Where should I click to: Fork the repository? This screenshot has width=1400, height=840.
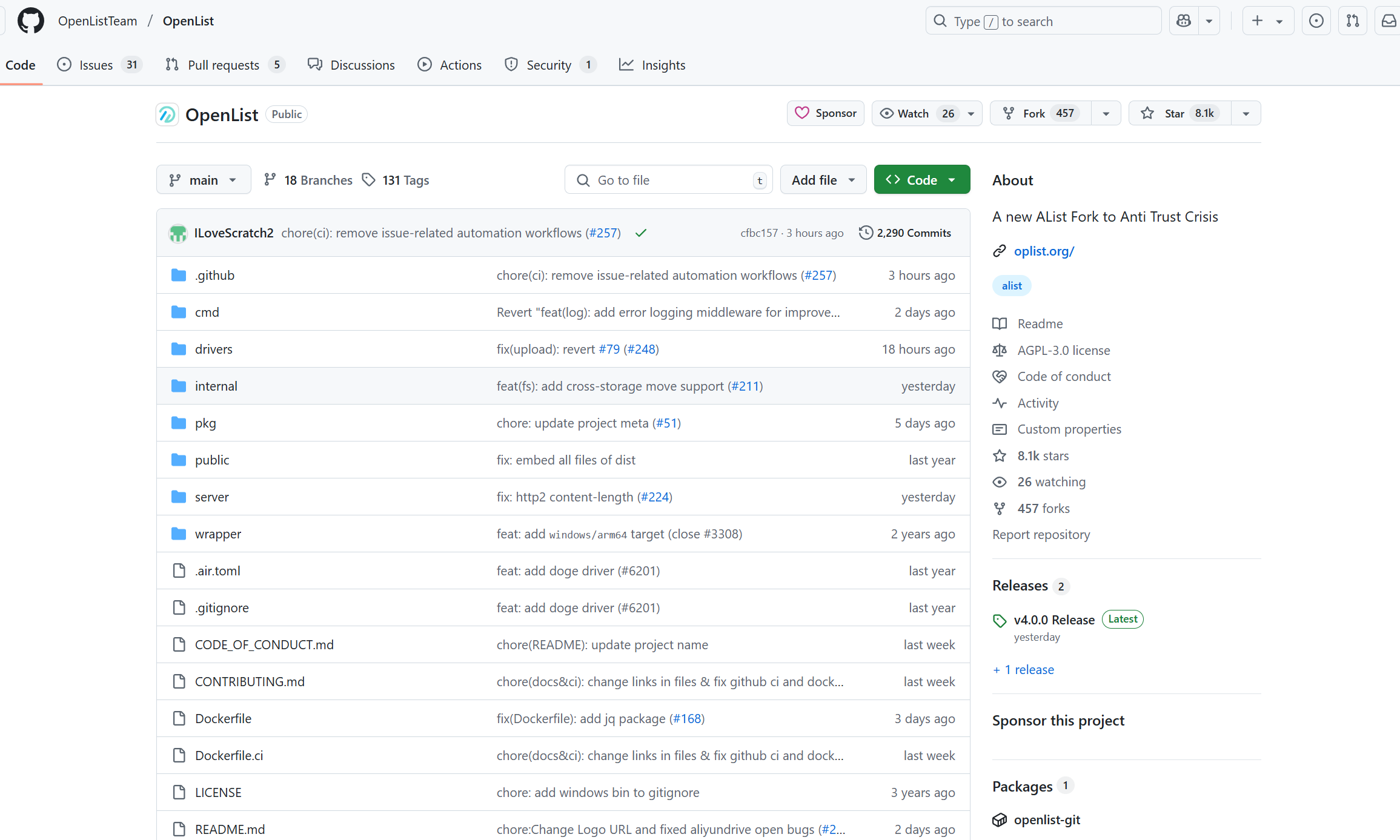[x=1041, y=113]
